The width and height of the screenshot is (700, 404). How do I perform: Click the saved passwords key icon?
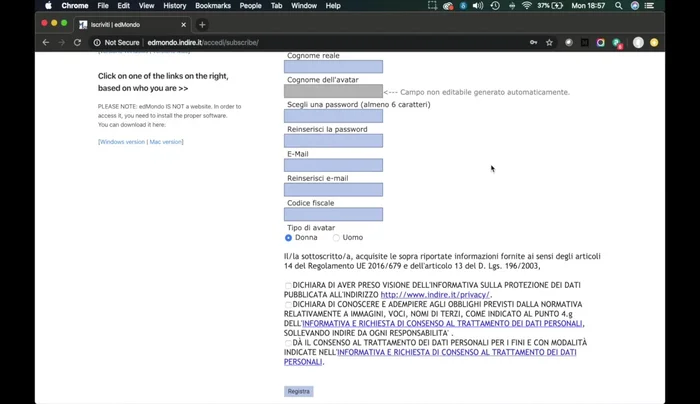tap(534, 43)
